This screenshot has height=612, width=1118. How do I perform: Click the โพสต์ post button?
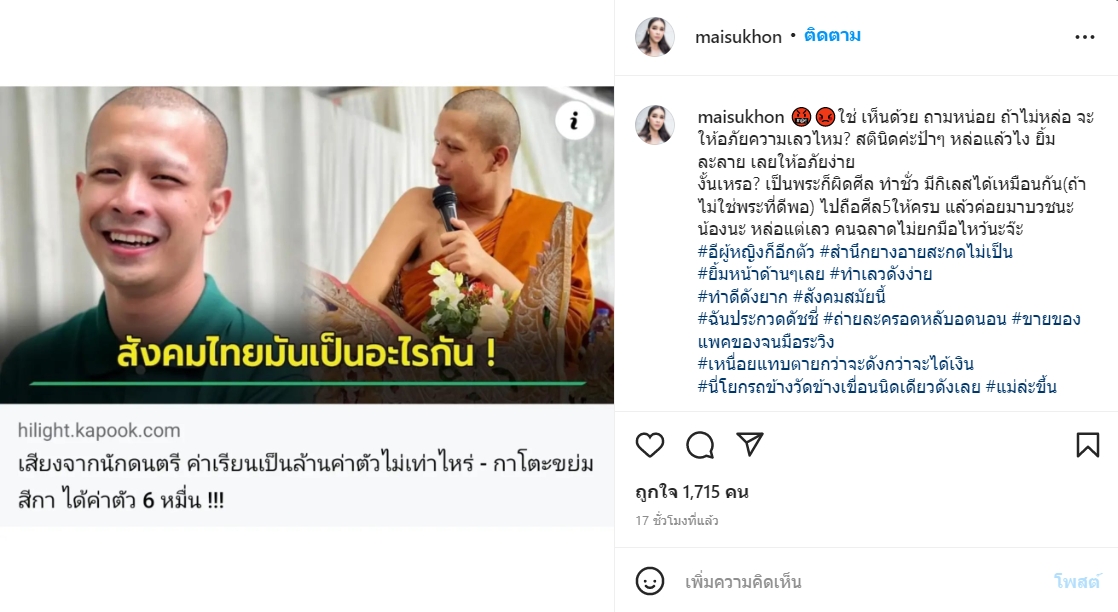pyautogui.click(x=1077, y=581)
